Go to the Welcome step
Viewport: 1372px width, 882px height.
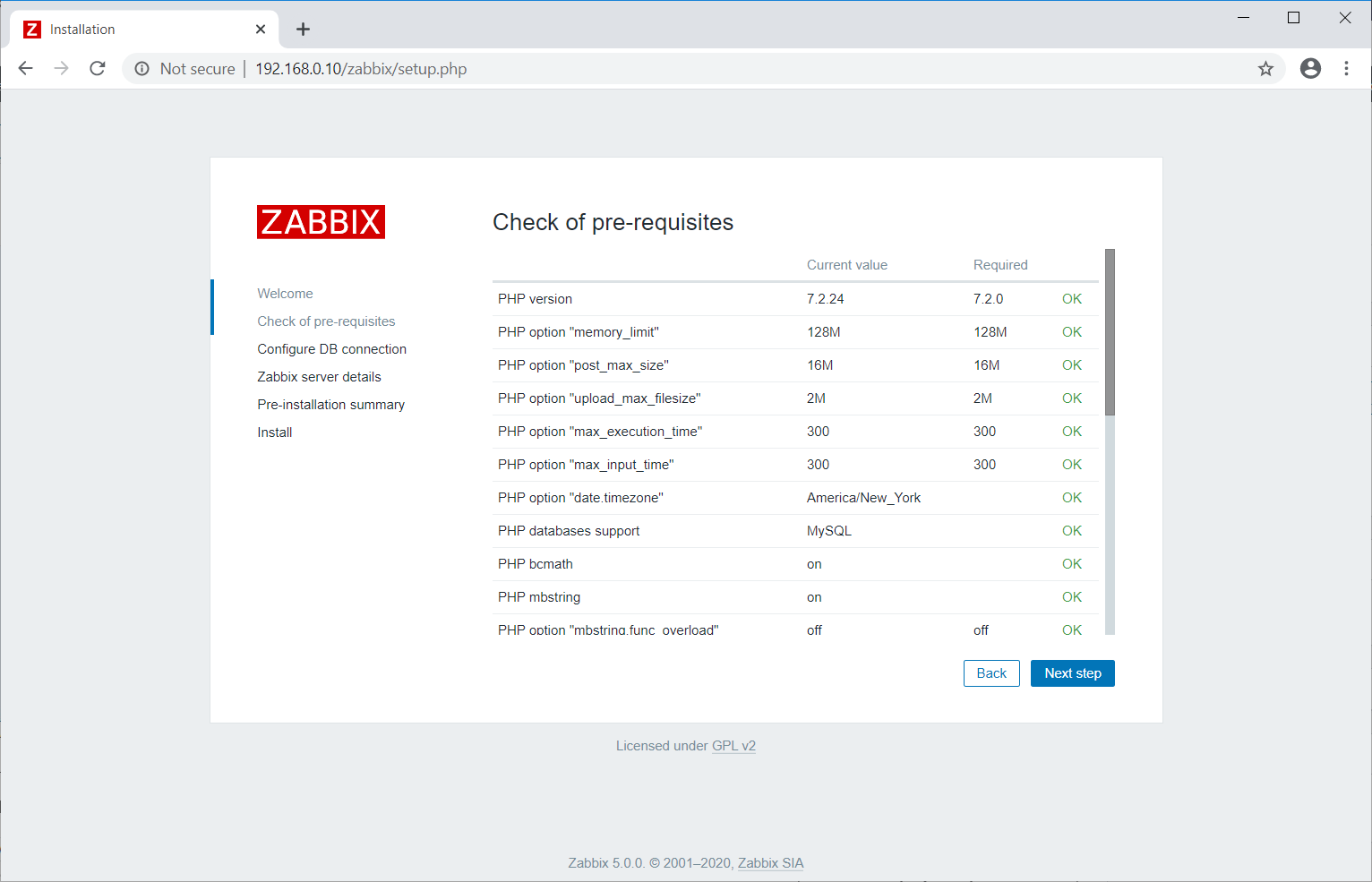tap(285, 294)
